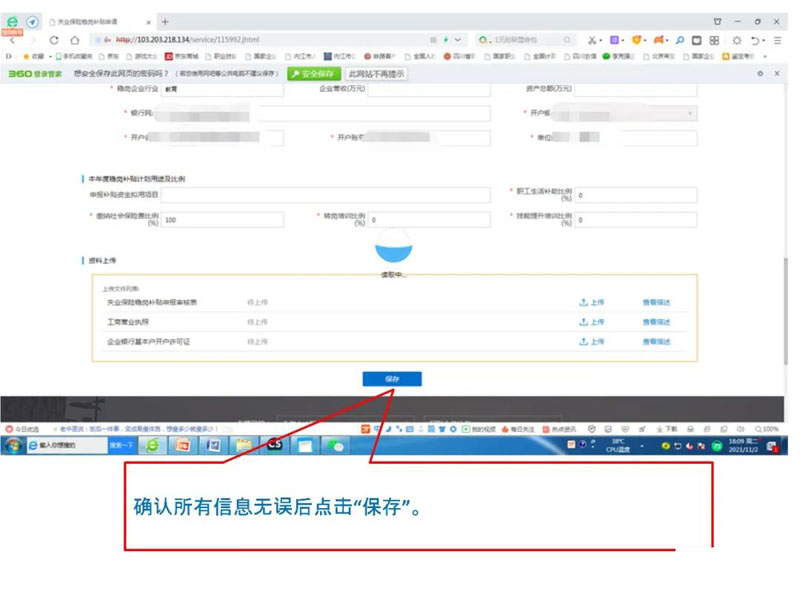Upload file for 失业保险稳岗补贴申报审核表

[591, 302]
